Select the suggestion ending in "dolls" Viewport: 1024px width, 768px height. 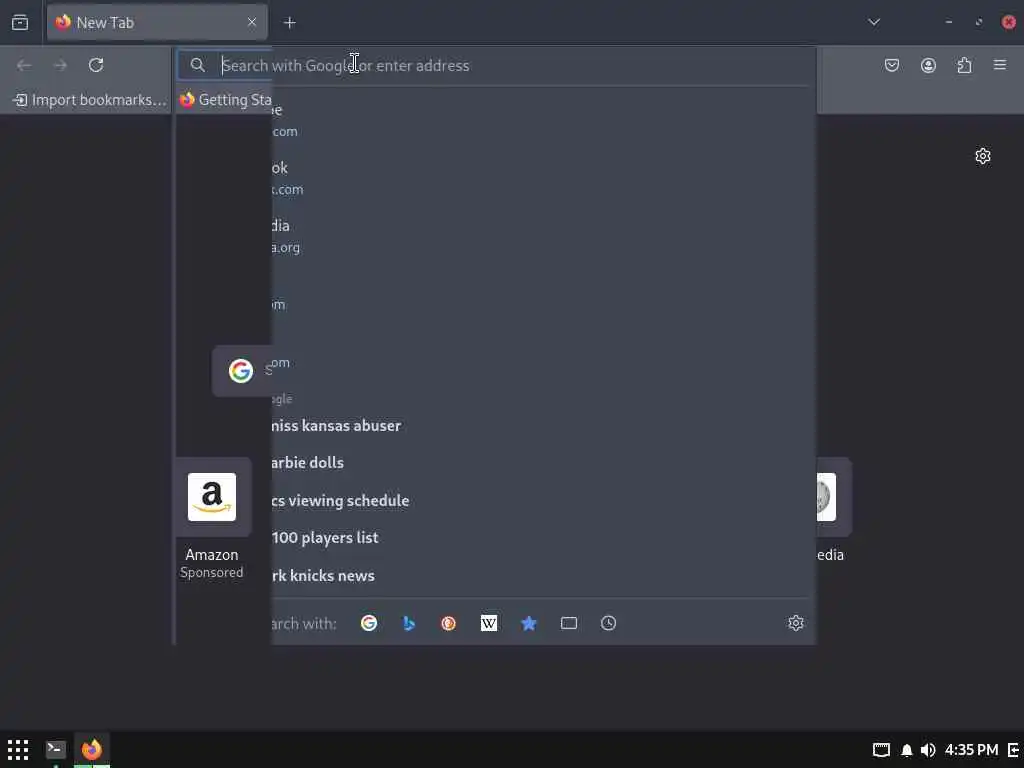point(543,463)
